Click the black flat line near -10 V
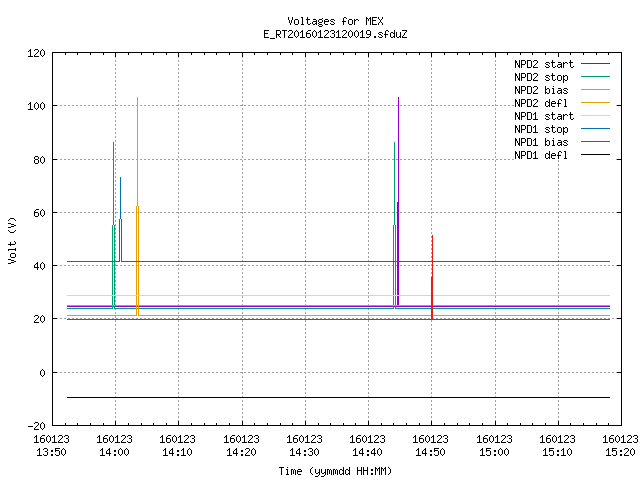Viewport: 640px width, 480px height. click(x=338, y=397)
